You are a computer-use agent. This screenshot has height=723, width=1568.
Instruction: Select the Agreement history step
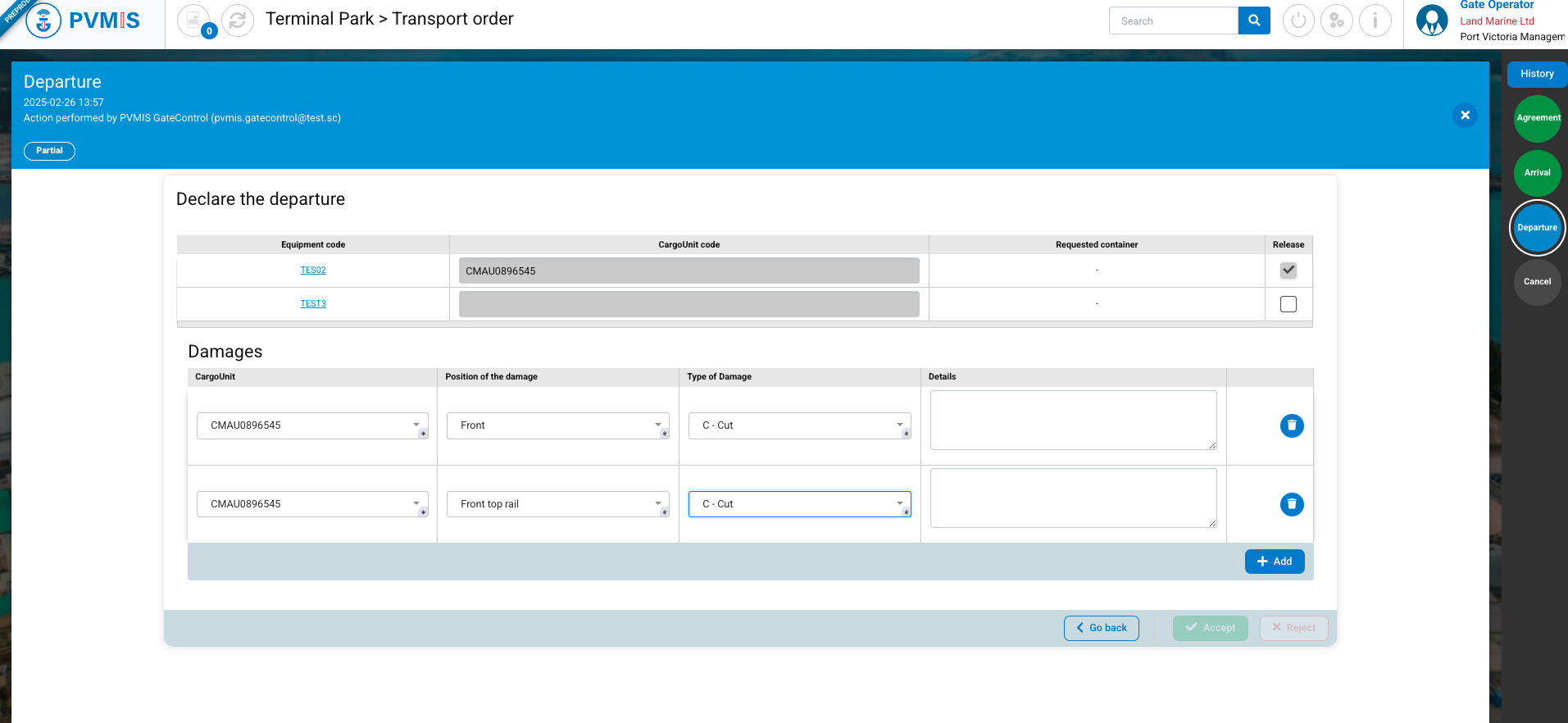[x=1537, y=118]
